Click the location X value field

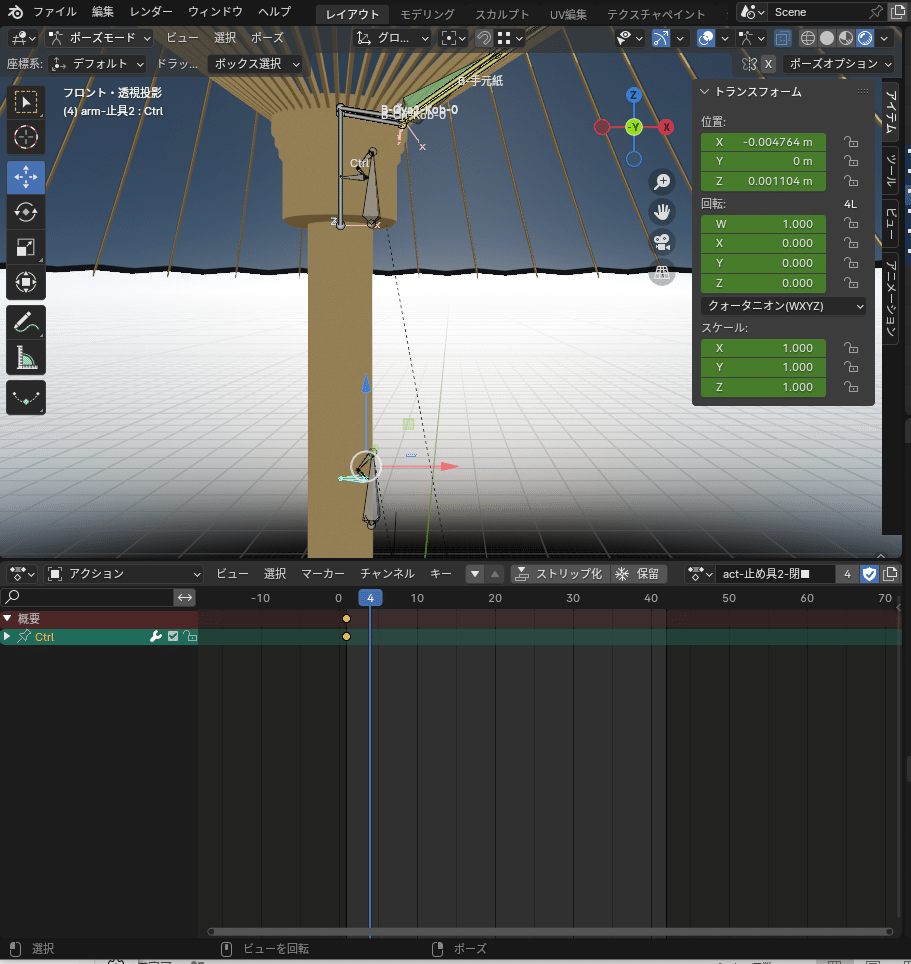[x=763, y=142]
